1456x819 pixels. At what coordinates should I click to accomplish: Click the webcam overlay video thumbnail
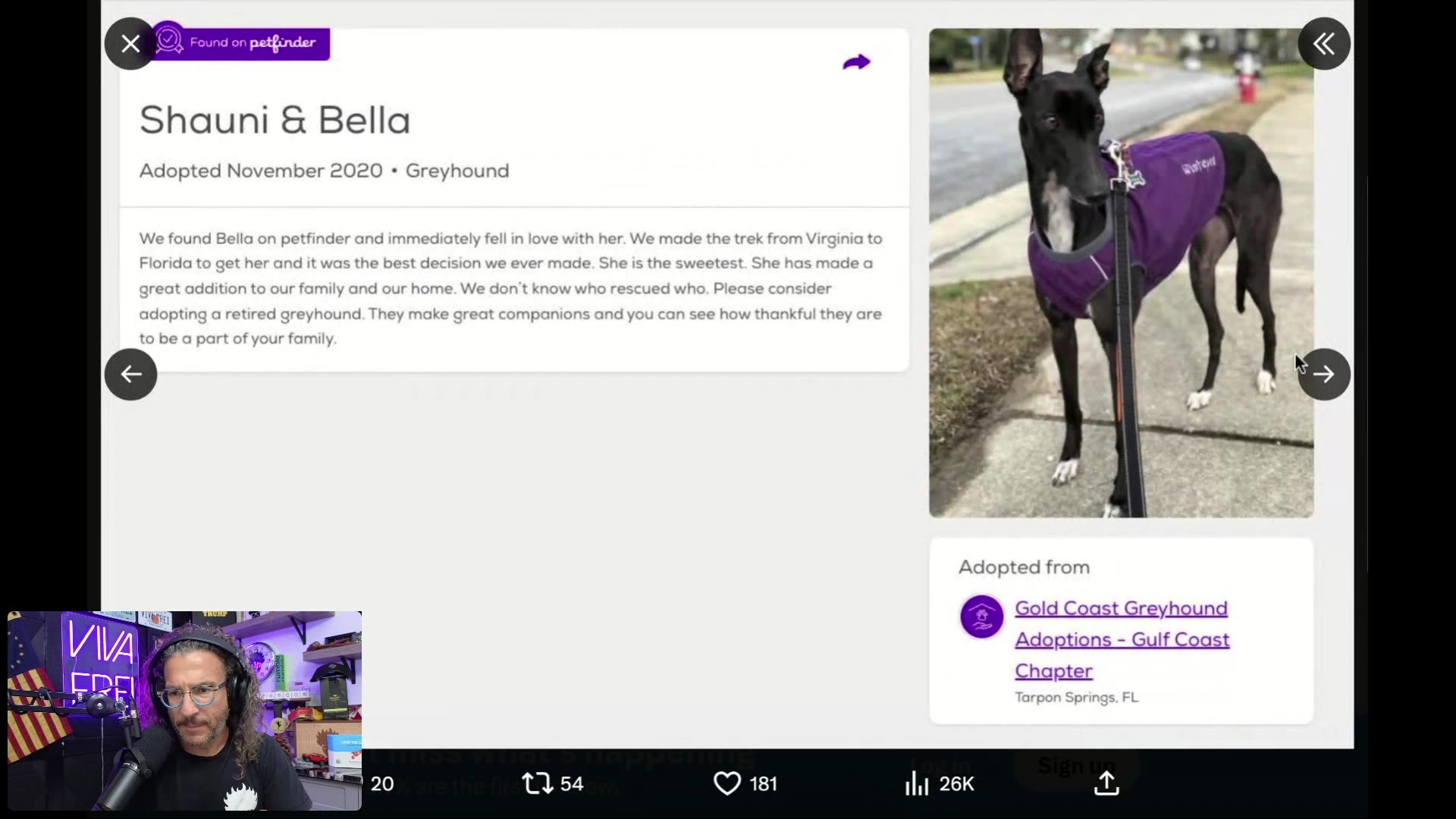click(184, 711)
